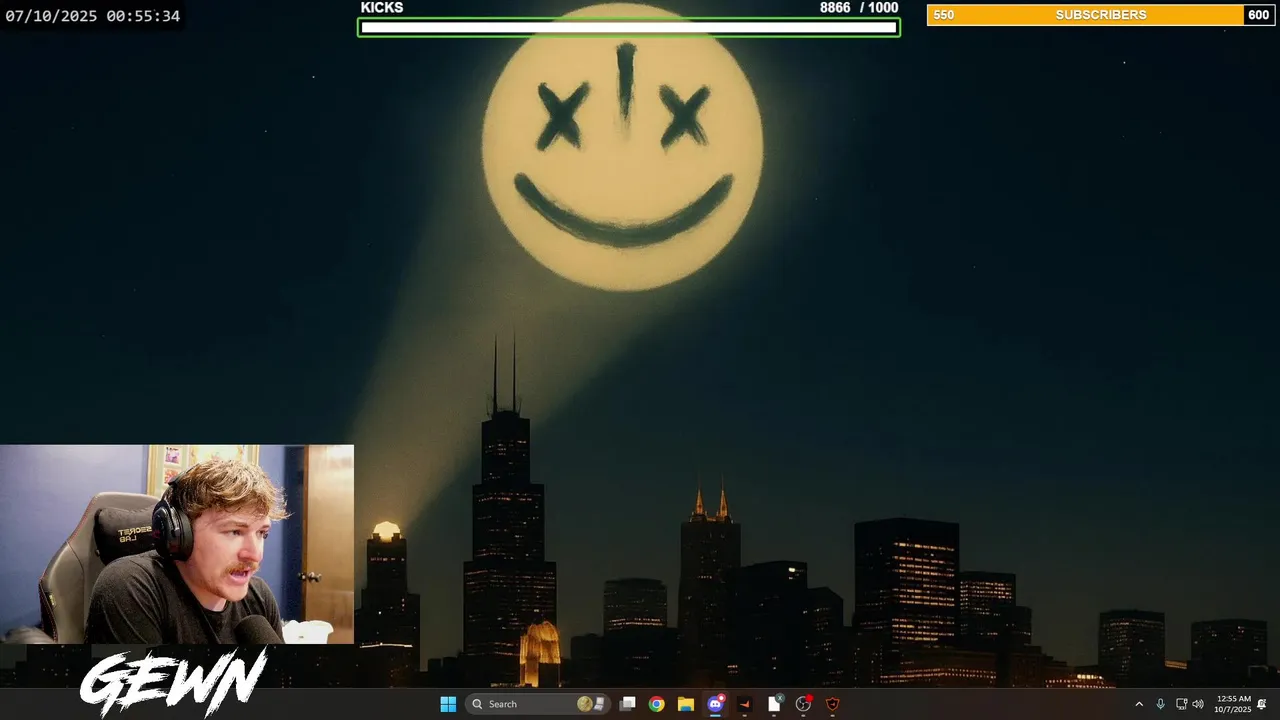Click the SUBSCRIBERS goal bar

(x=1100, y=15)
